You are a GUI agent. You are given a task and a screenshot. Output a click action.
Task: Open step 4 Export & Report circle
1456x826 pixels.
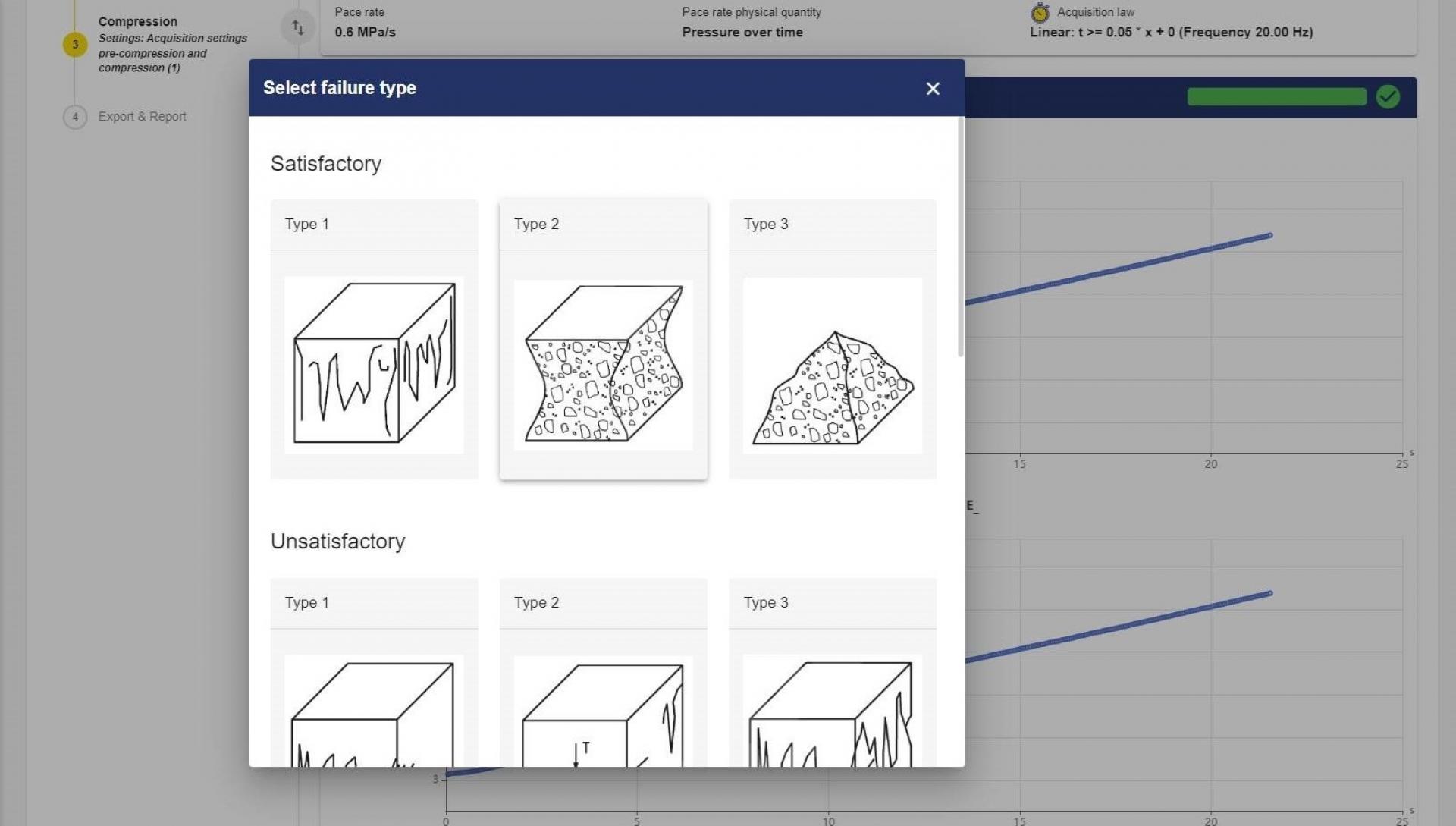click(74, 117)
